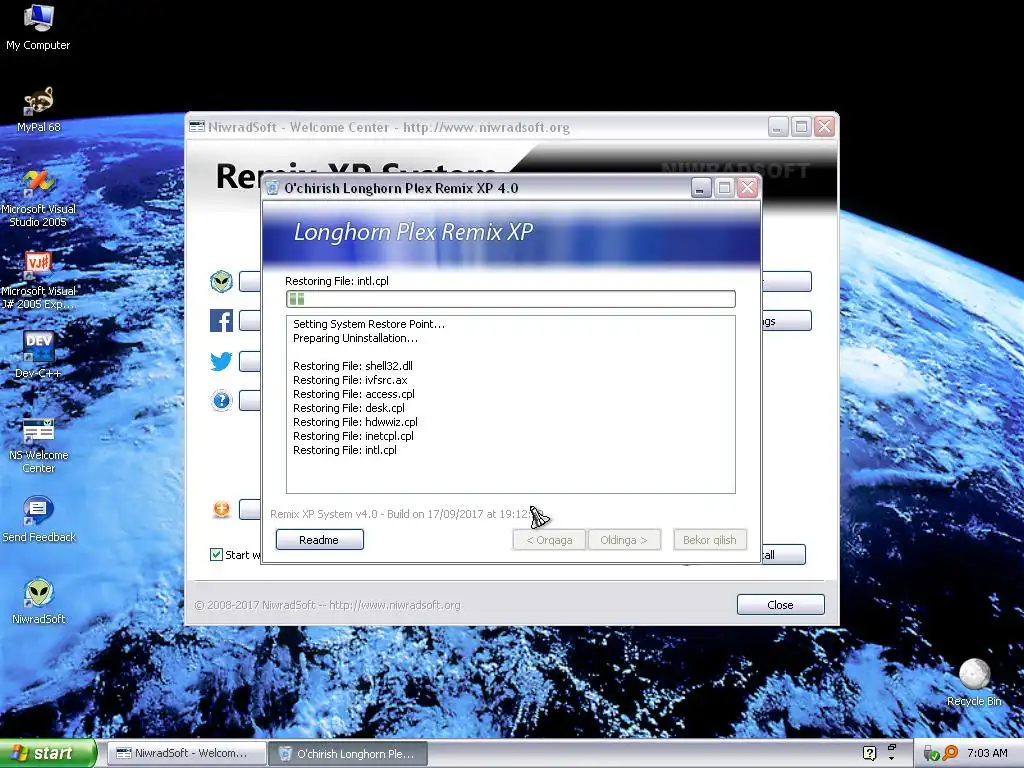Close the Welcome Center with Close button
Screen dimensions: 1024x768
(780, 604)
